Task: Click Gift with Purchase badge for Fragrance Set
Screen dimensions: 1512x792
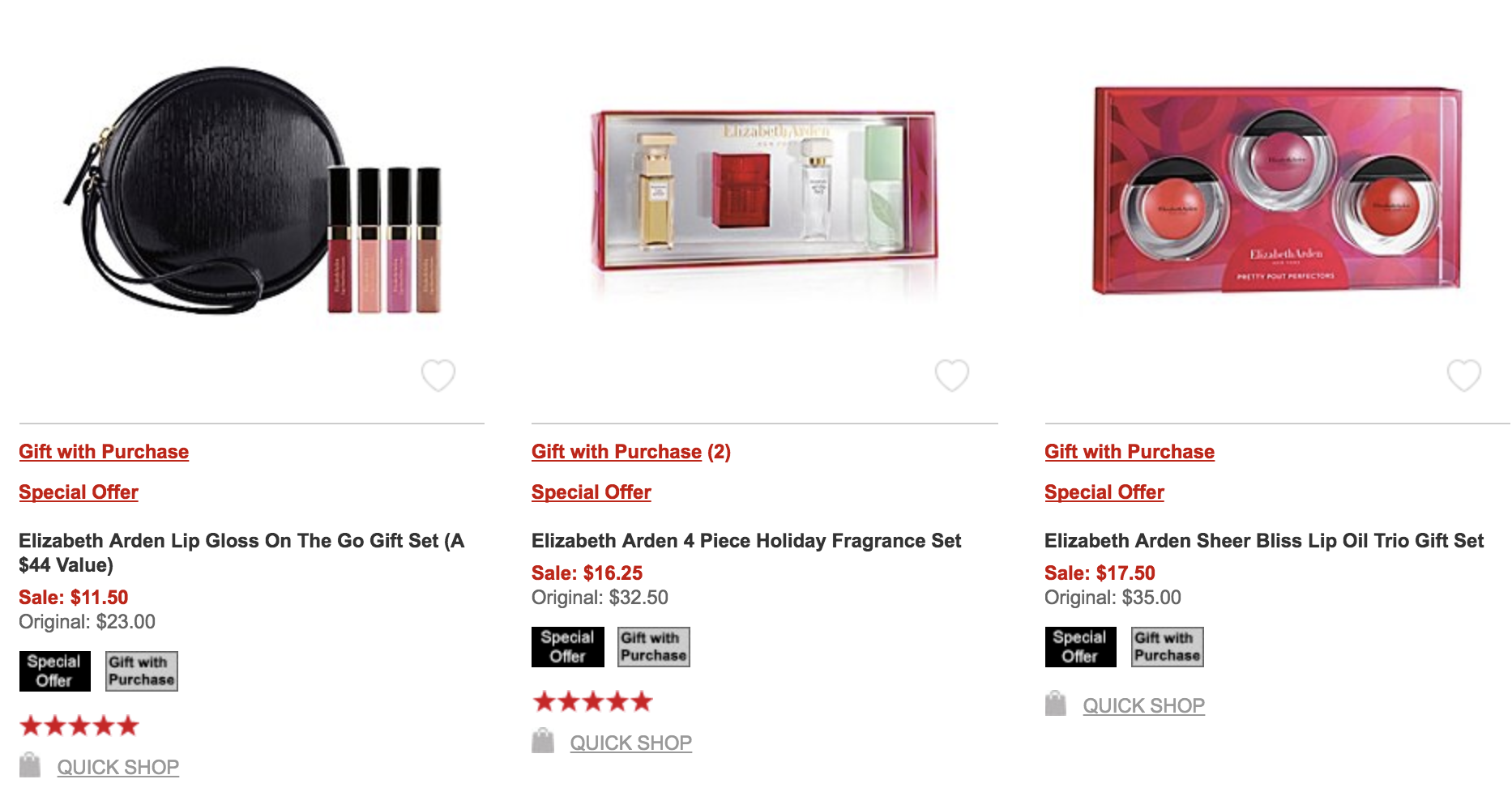Action: (654, 647)
